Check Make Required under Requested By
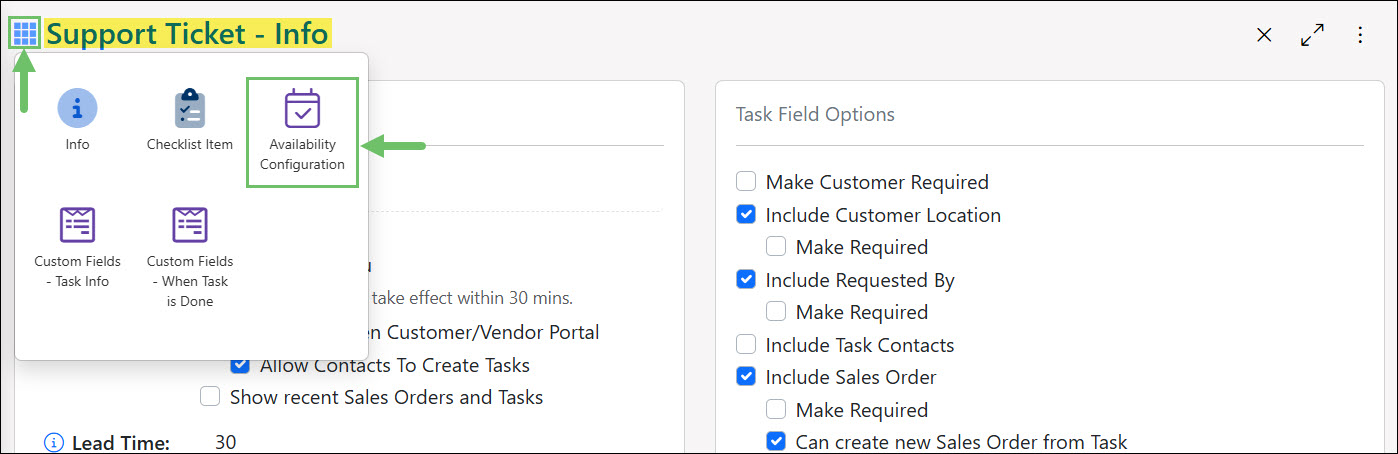The width and height of the screenshot is (1398, 454). 776,312
